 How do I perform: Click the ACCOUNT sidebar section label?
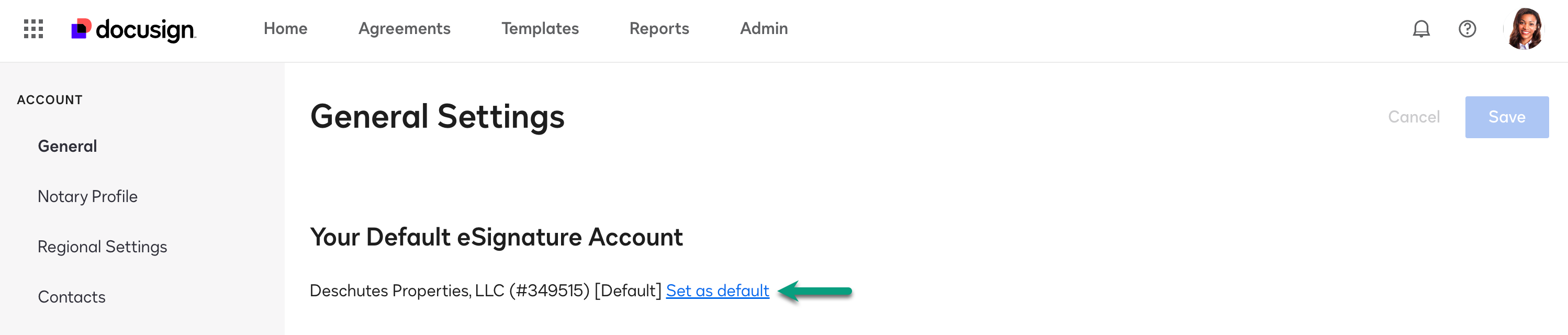point(50,100)
